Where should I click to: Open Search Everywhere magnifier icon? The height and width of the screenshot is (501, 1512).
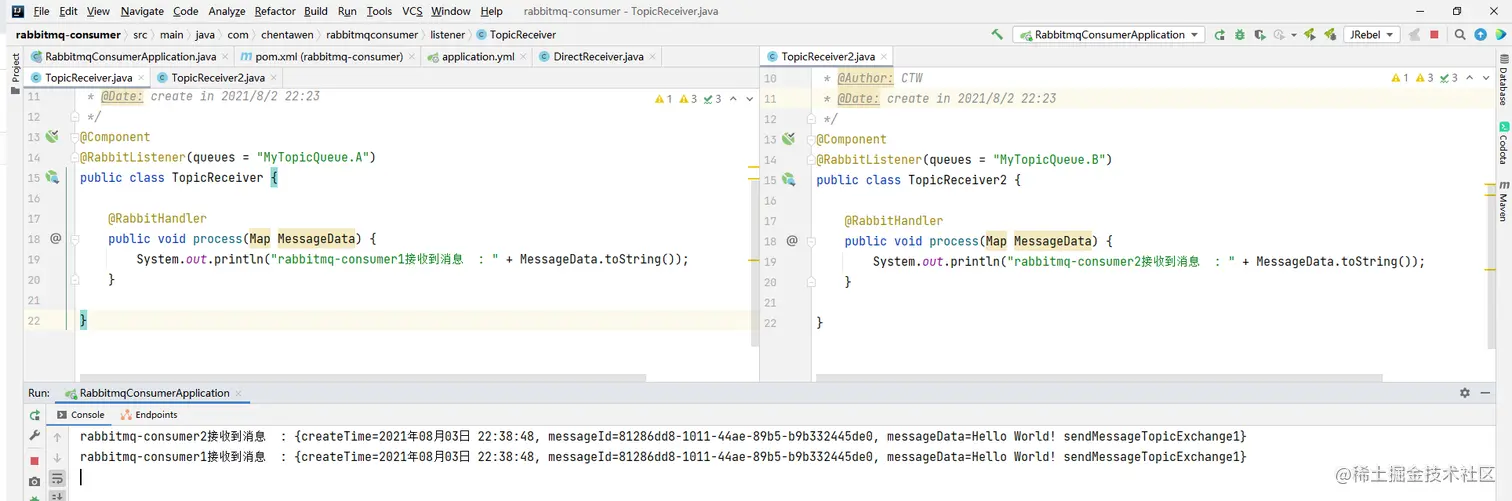click(1460, 35)
